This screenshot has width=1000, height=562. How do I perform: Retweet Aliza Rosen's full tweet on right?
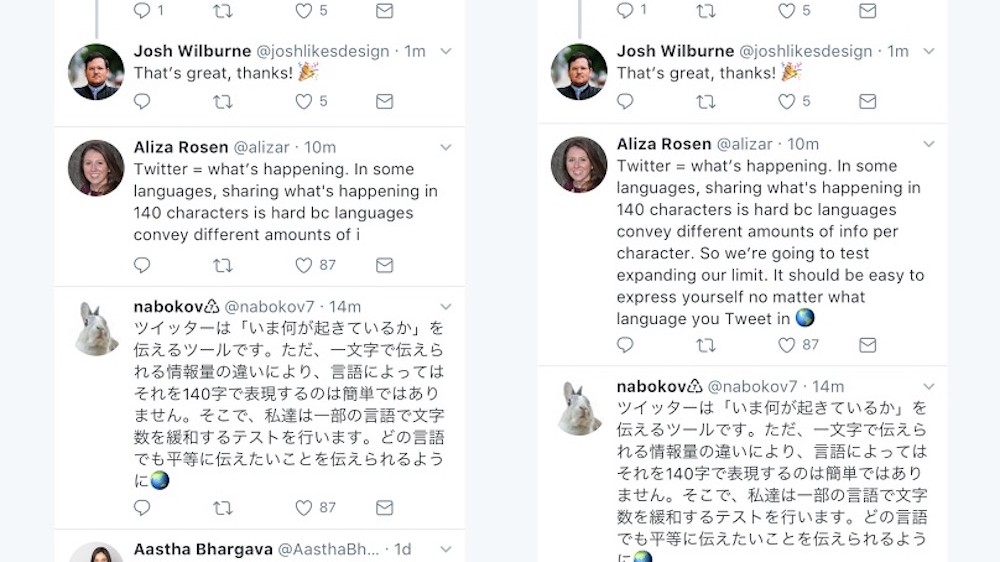tap(706, 345)
